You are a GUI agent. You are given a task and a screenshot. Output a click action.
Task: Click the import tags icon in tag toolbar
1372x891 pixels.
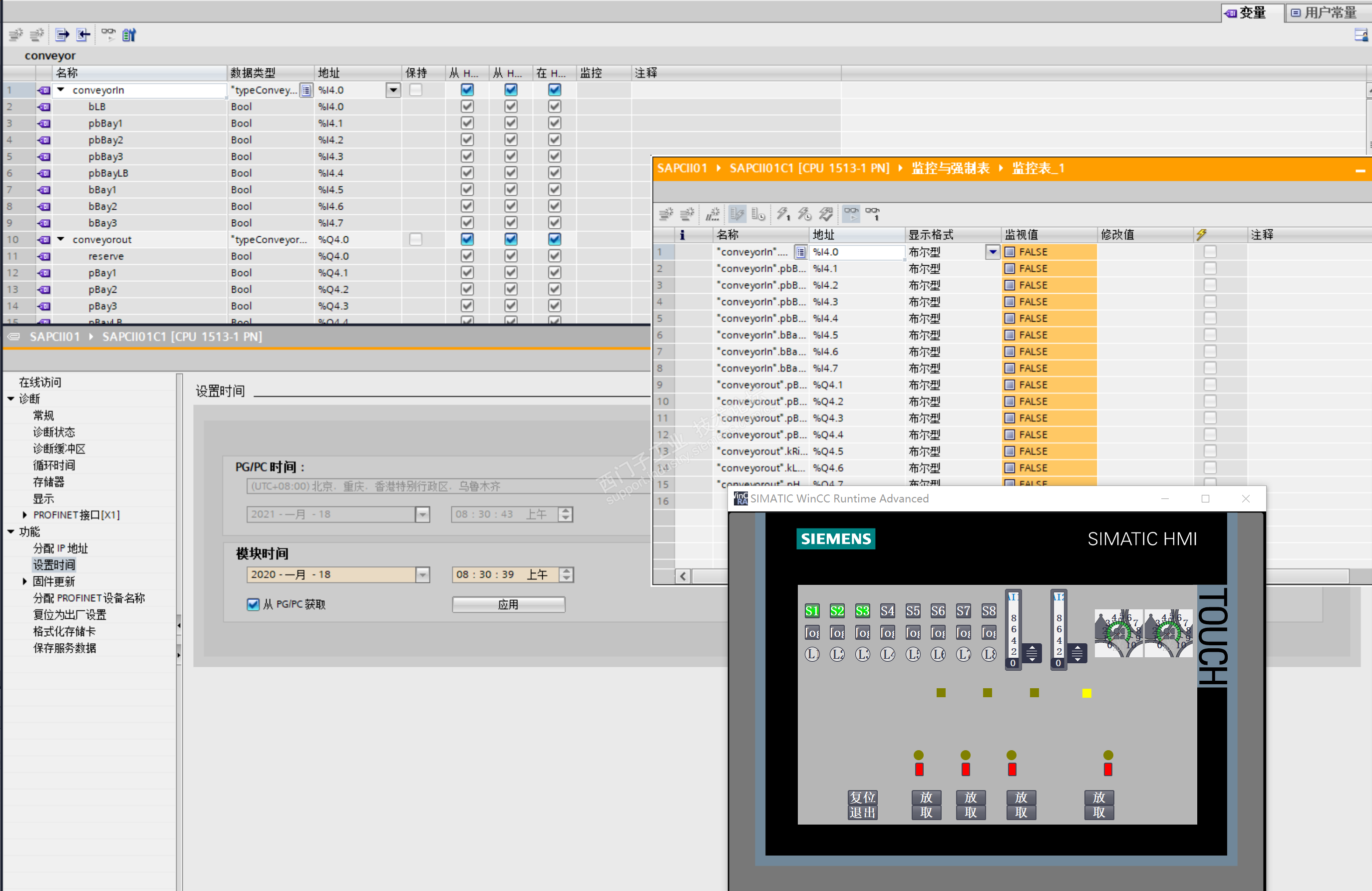[83, 35]
